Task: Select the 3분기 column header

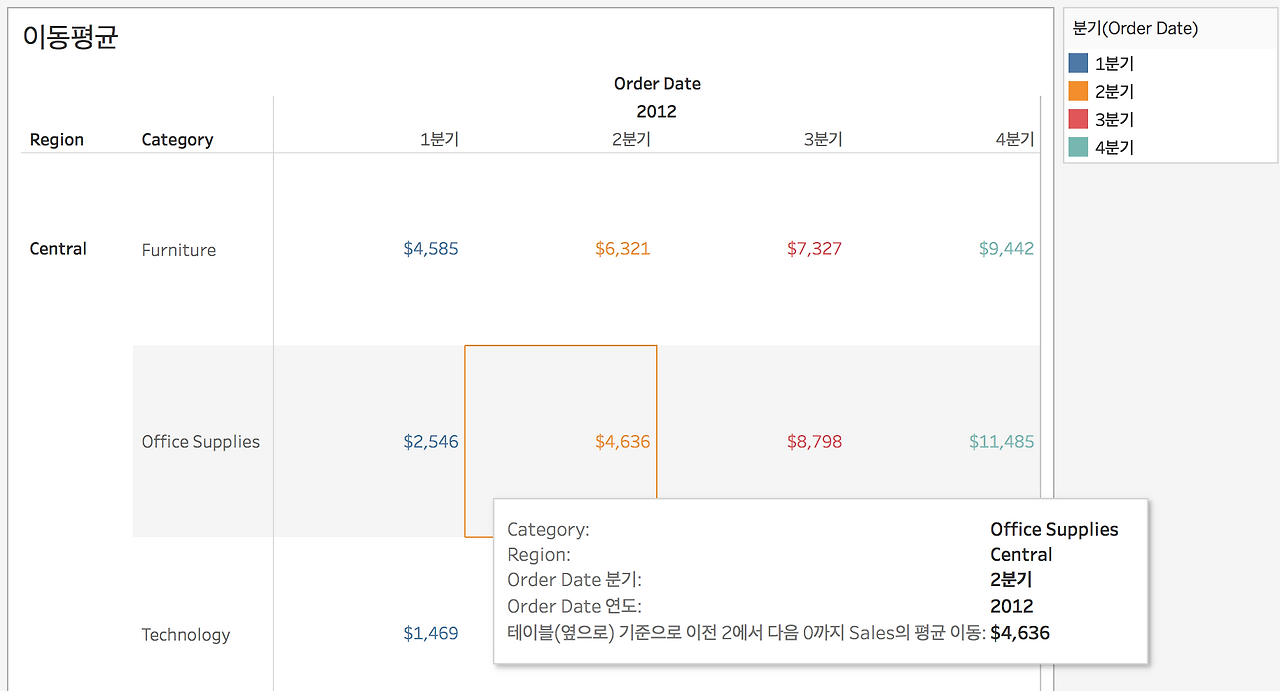Action: (x=823, y=140)
